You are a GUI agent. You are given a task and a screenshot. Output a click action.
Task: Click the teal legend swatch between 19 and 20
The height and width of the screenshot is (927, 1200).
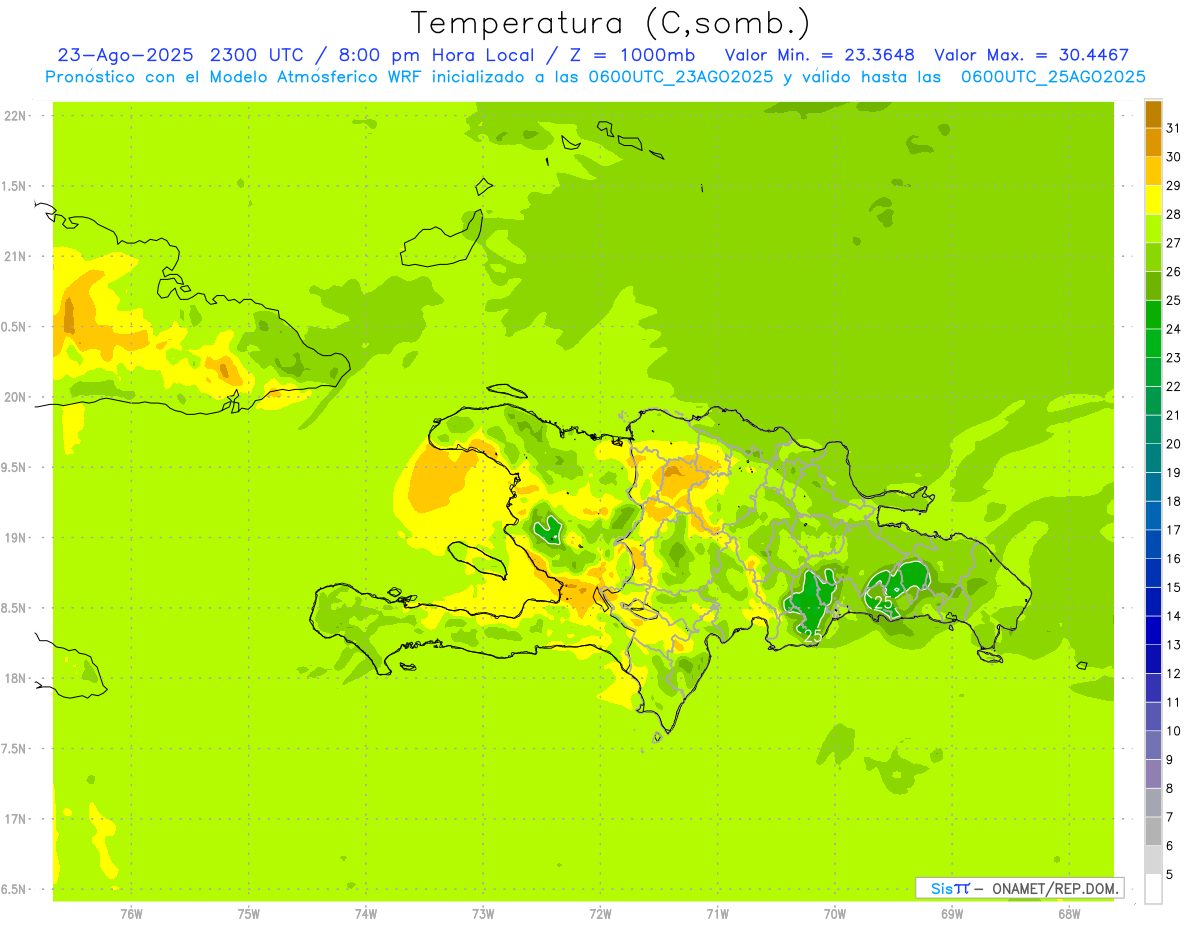point(1153,459)
